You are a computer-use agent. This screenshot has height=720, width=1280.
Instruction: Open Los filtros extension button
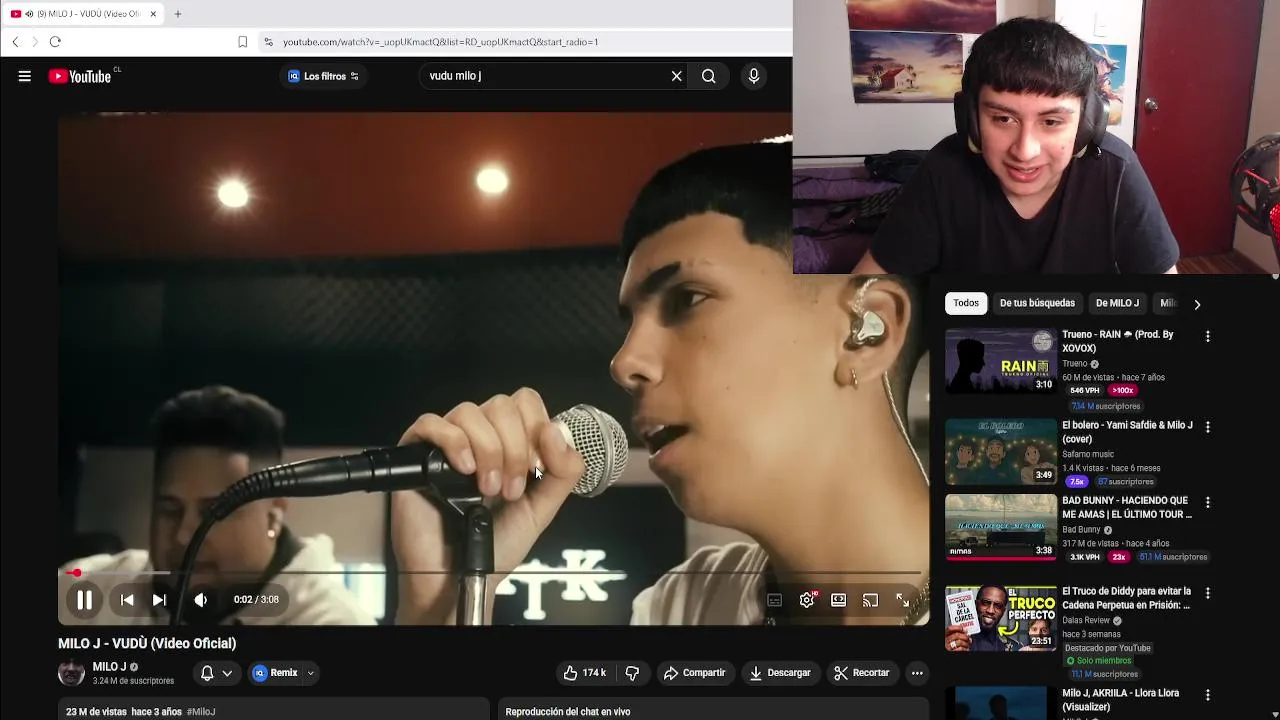(x=323, y=76)
